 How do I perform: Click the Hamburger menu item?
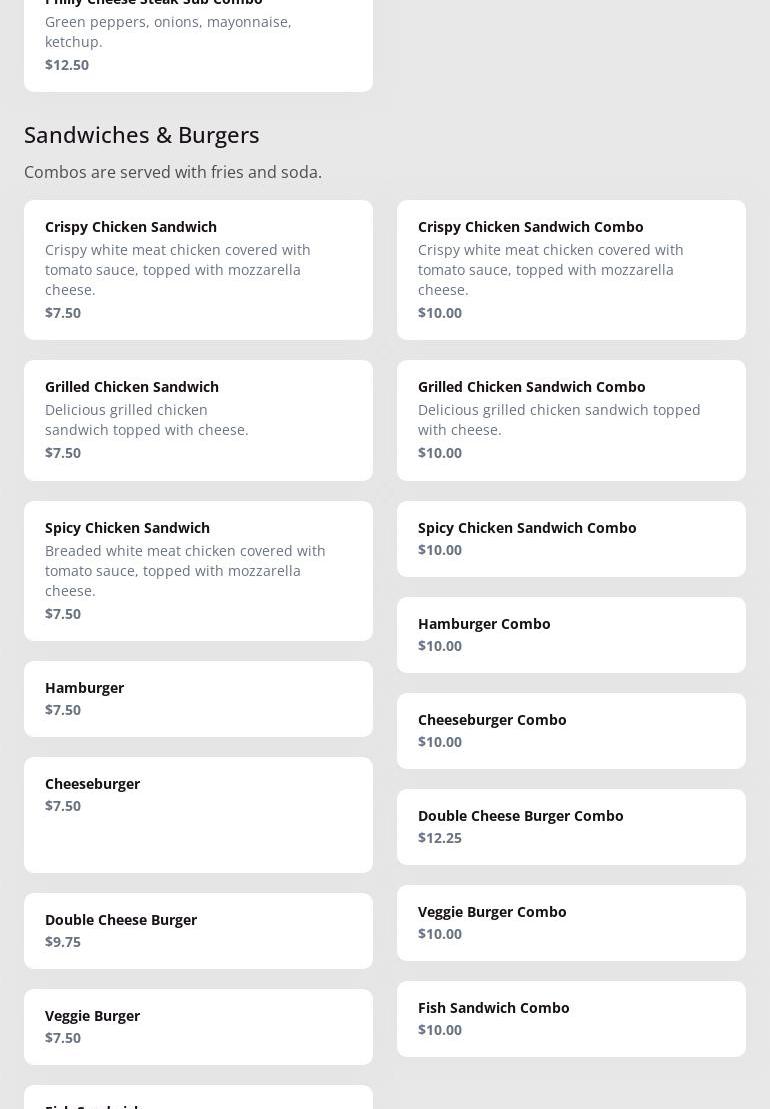pyautogui.click(x=198, y=698)
